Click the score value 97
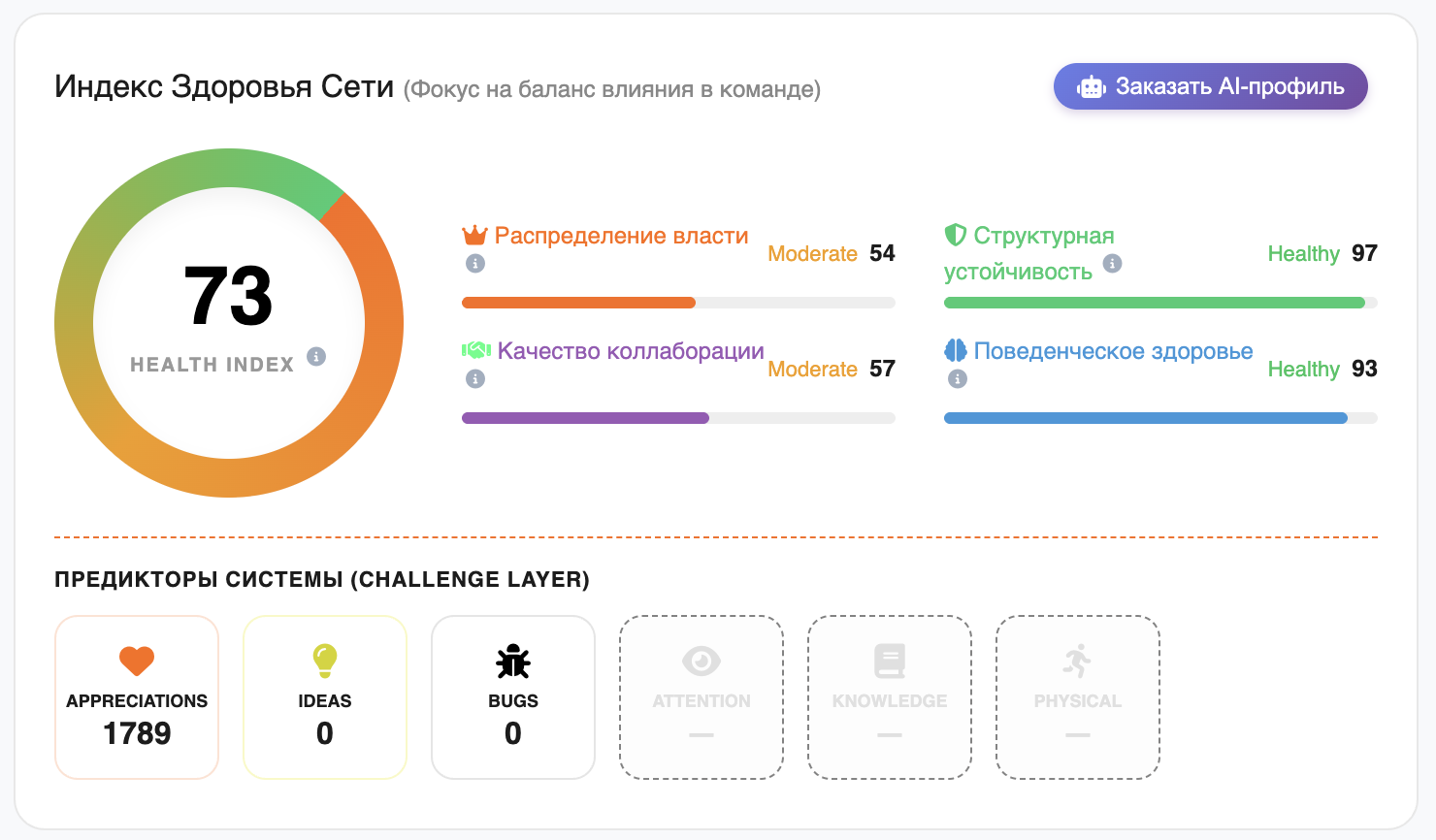The width and height of the screenshot is (1436, 840). coord(1364,253)
